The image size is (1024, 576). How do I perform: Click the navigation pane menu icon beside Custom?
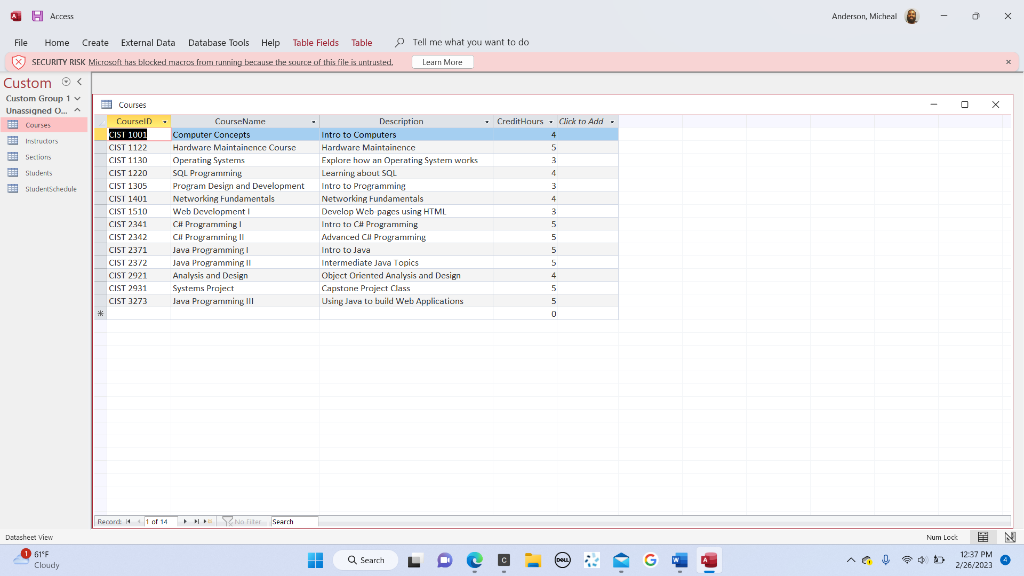click(x=66, y=83)
